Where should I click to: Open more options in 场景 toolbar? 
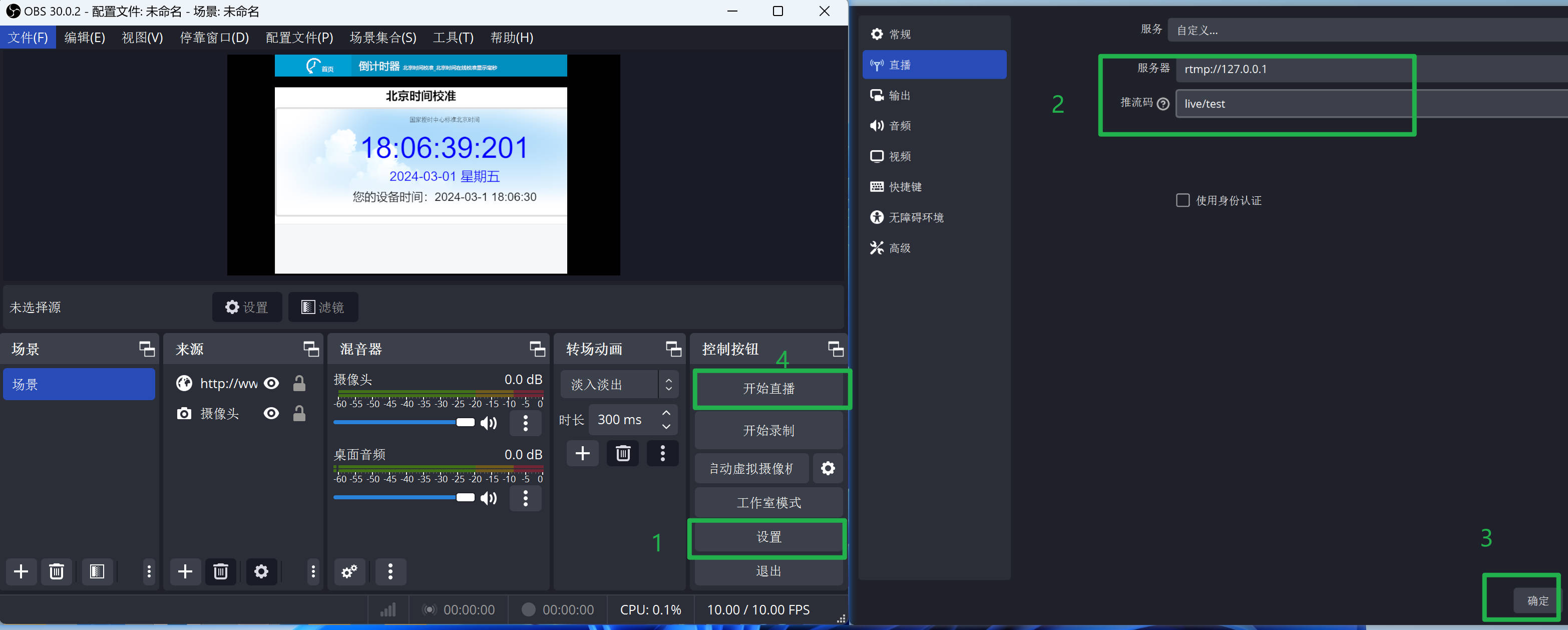149,571
